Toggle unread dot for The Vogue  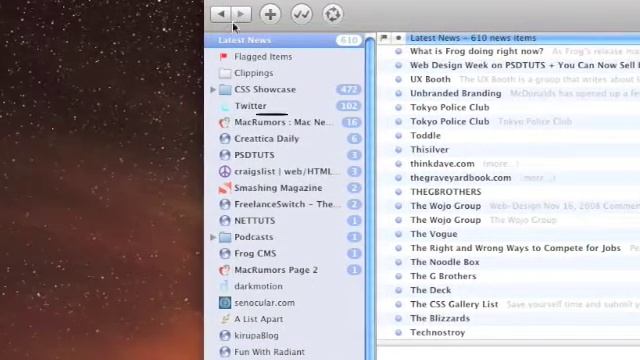click(x=399, y=234)
